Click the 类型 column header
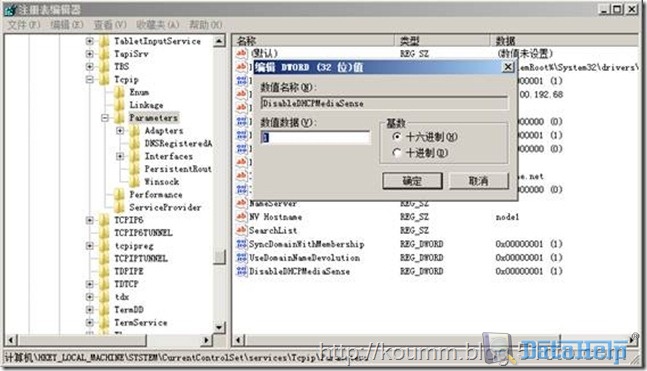This screenshot has width=647, height=371. (442, 40)
